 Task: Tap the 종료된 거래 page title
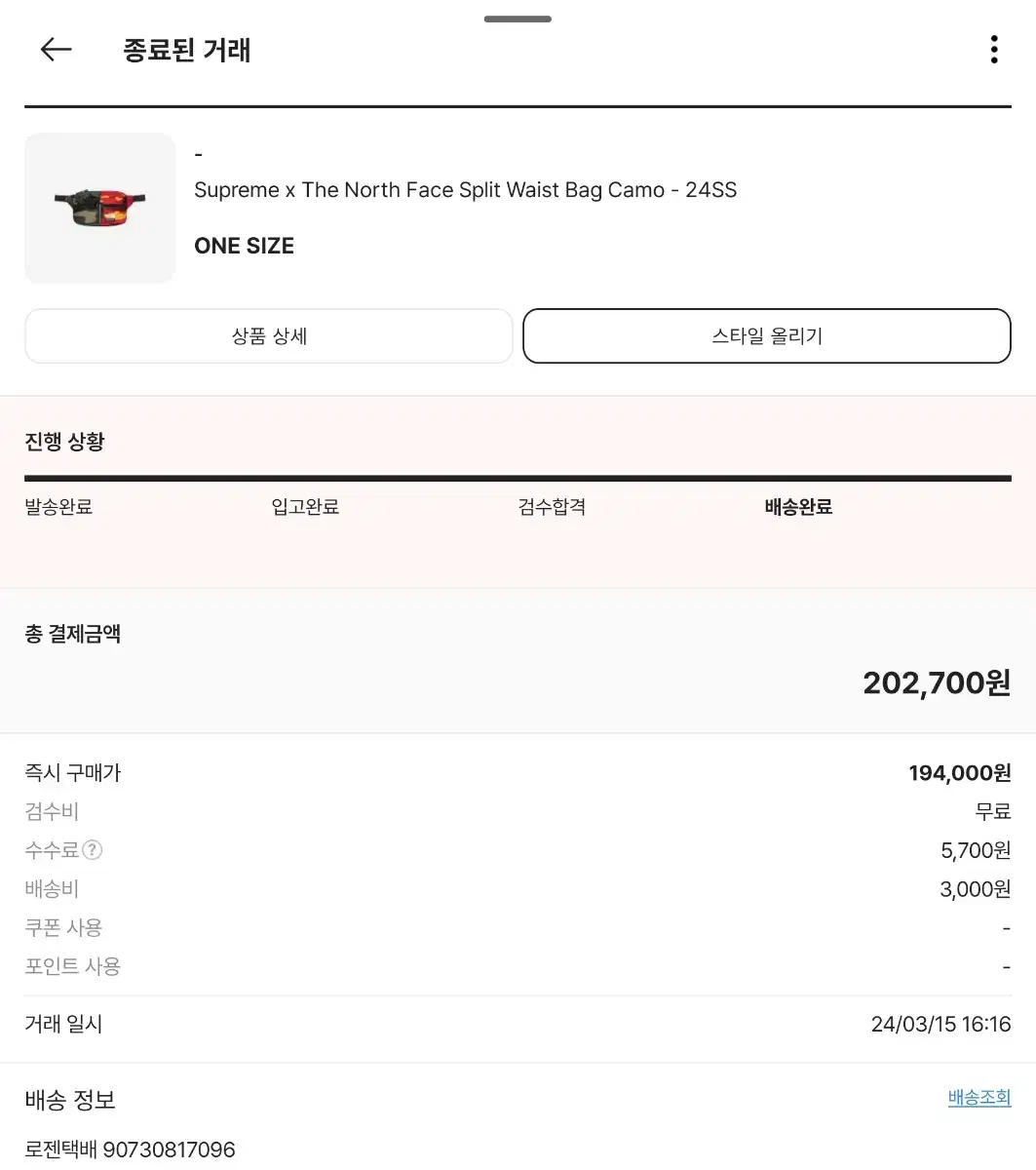pos(187,50)
